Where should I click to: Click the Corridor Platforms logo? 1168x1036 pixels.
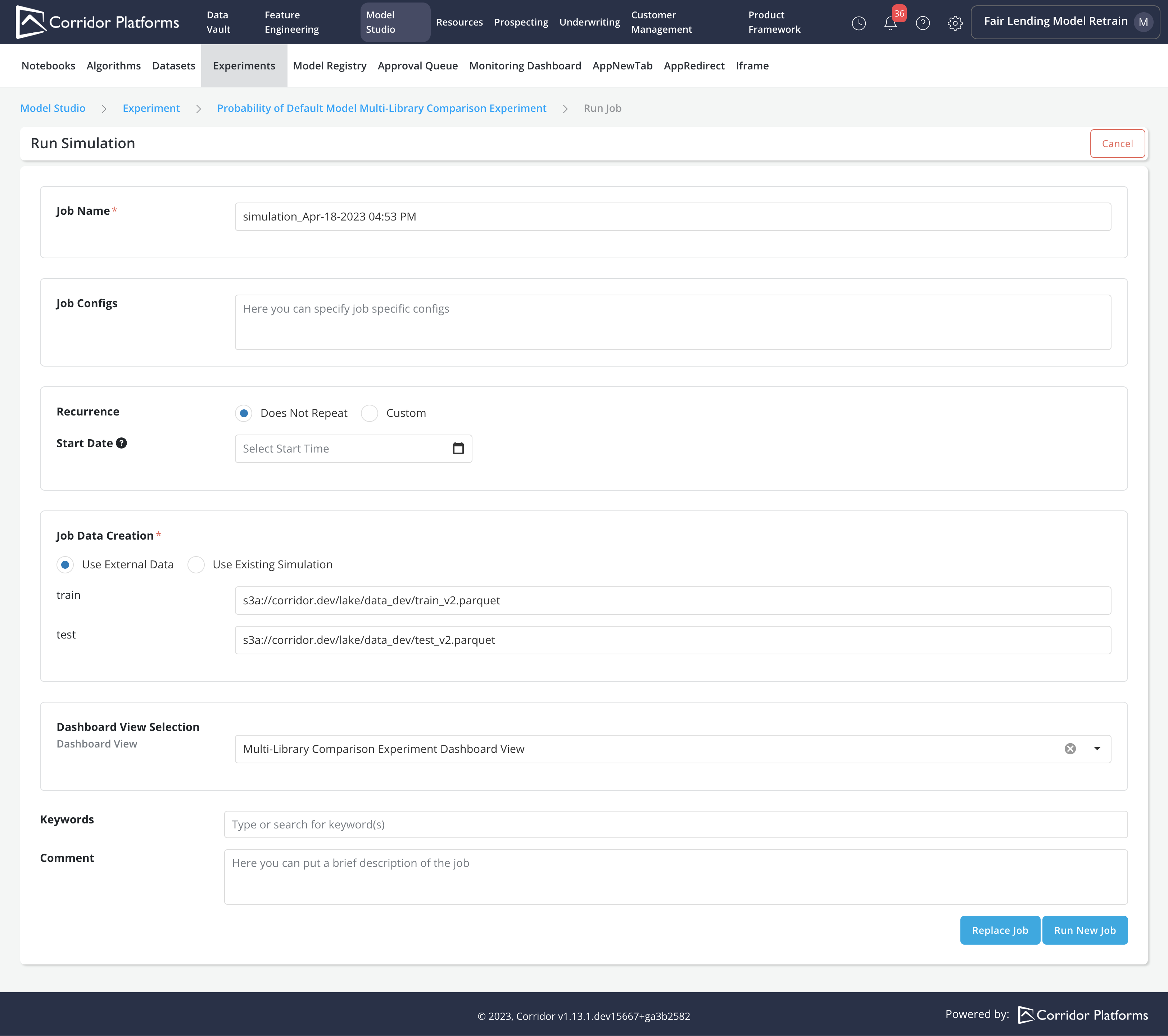click(x=97, y=22)
